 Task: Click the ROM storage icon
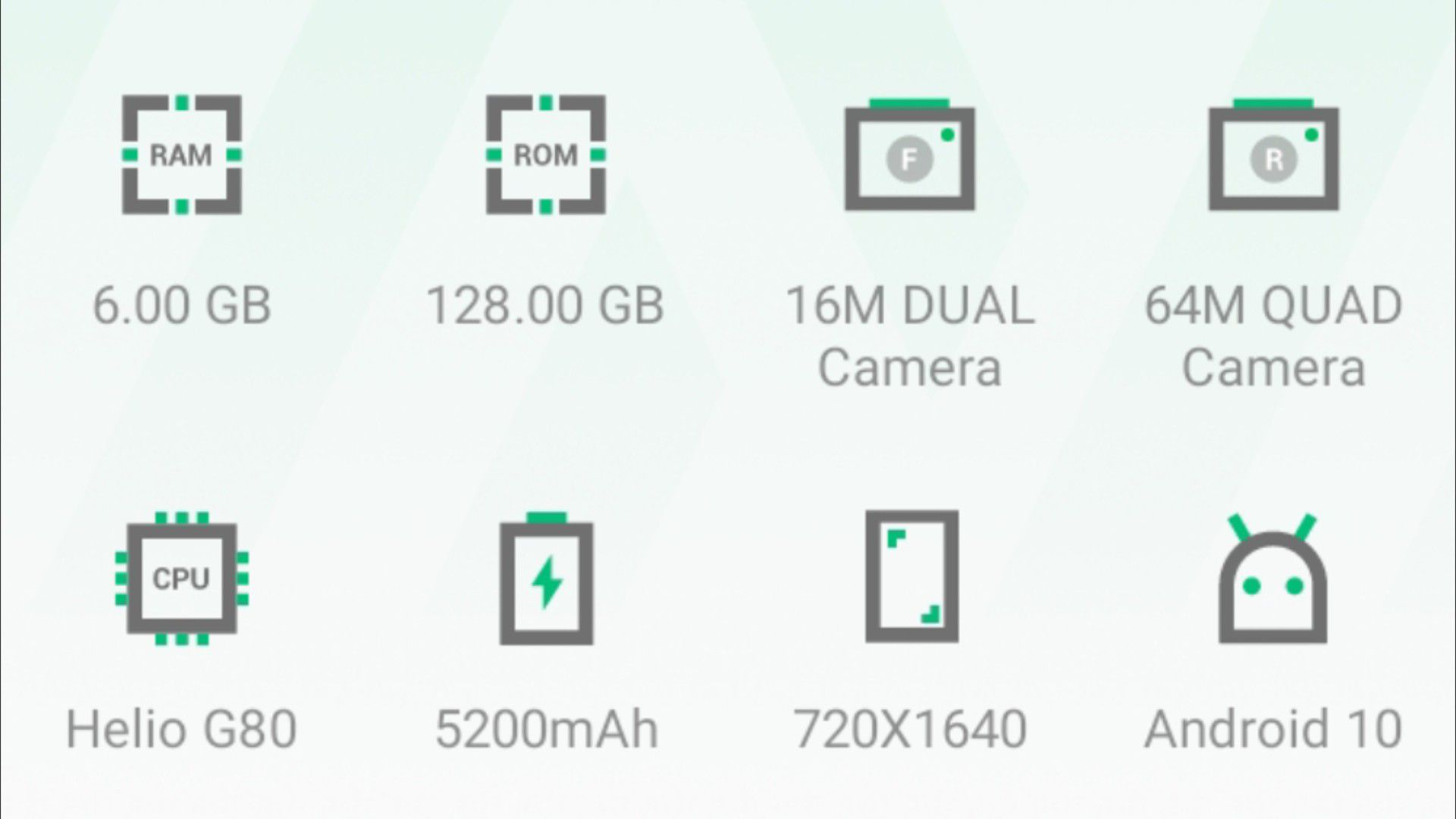[x=546, y=155]
